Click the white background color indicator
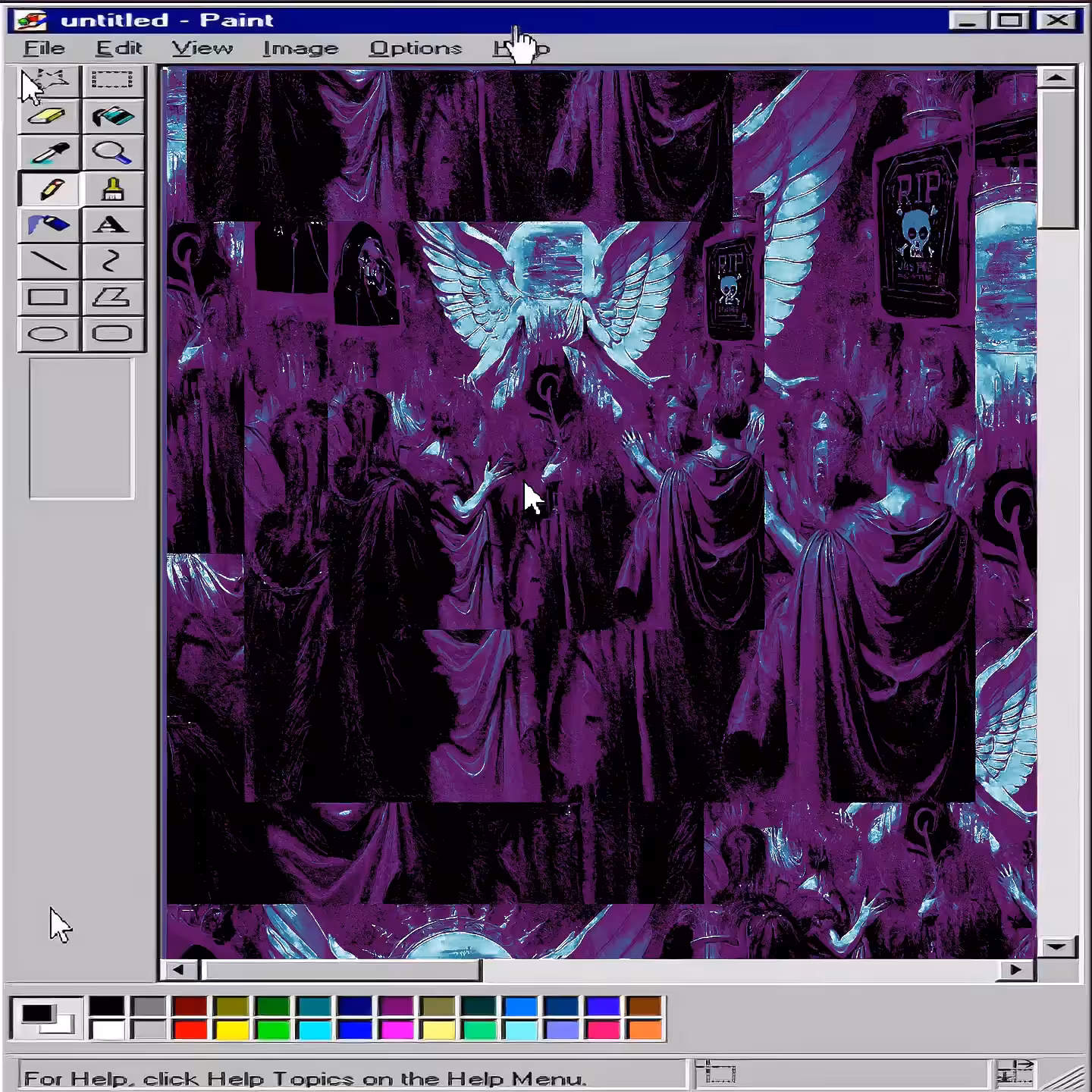Image resolution: width=1092 pixels, height=1092 pixels. coord(64,1027)
